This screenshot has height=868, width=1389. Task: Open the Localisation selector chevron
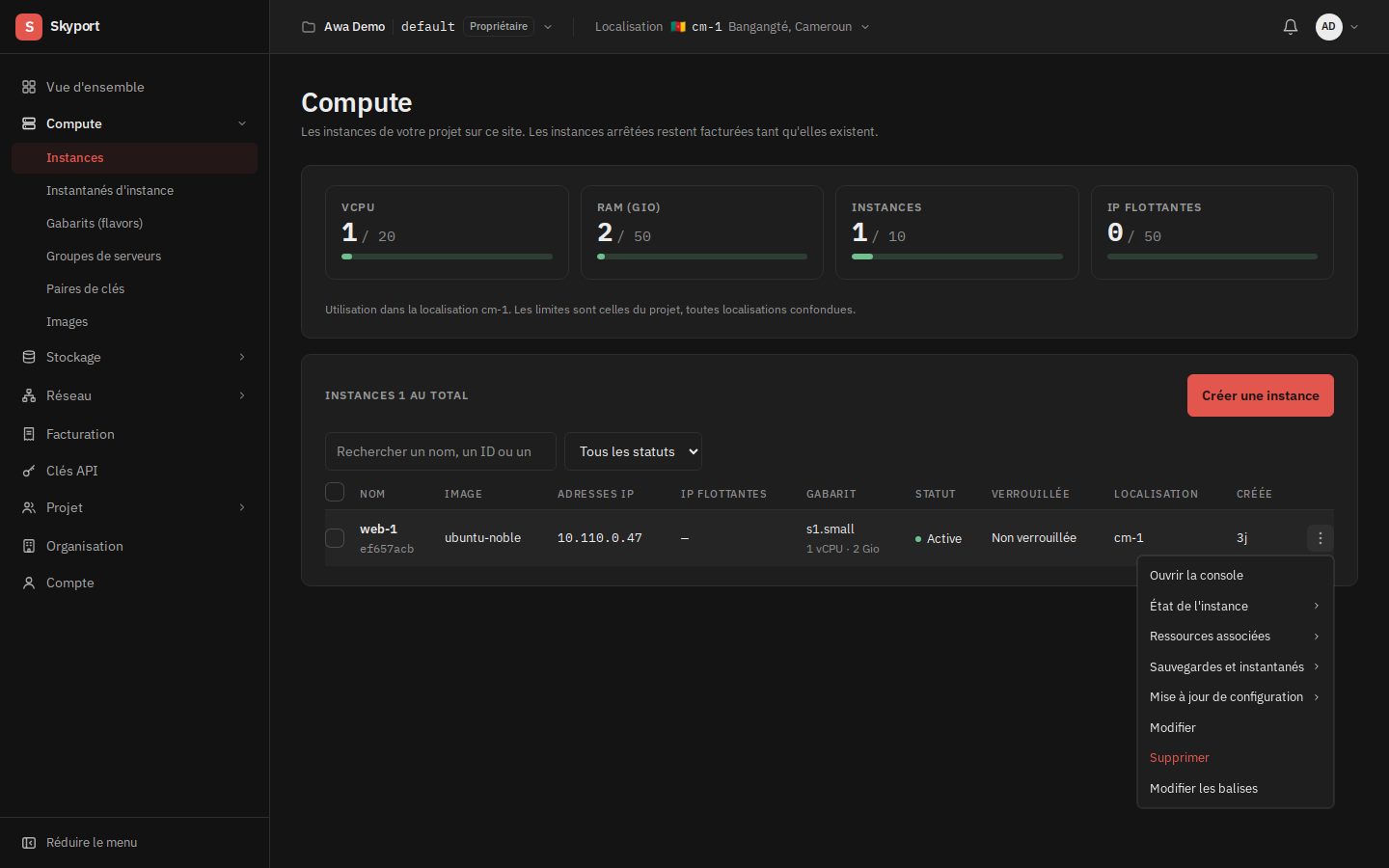[865, 27]
